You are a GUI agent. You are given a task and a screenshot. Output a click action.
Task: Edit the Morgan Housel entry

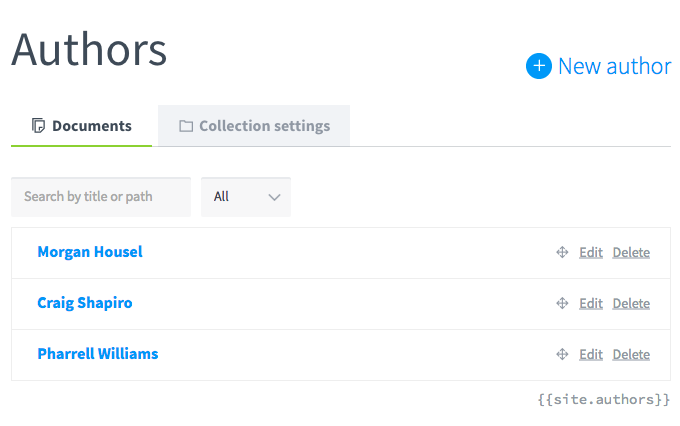[x=591, y=252]
